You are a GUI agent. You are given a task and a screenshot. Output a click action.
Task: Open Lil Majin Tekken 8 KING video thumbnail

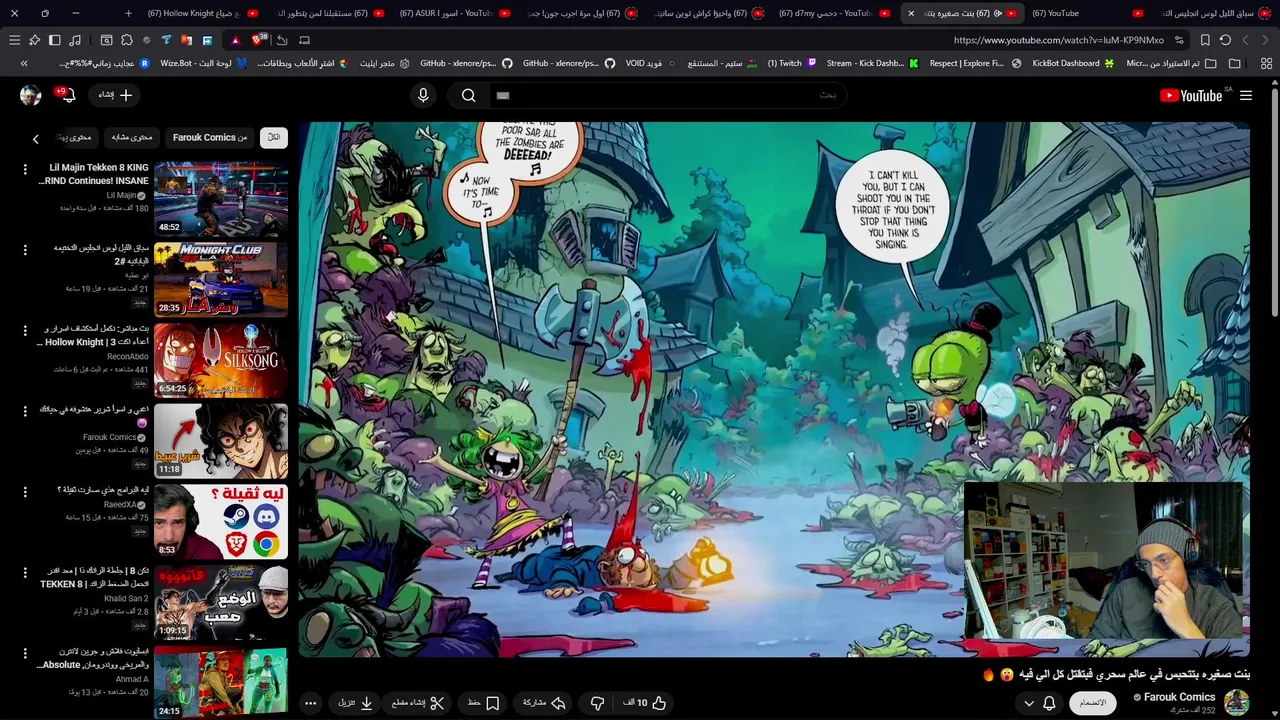tap(221, 199)
